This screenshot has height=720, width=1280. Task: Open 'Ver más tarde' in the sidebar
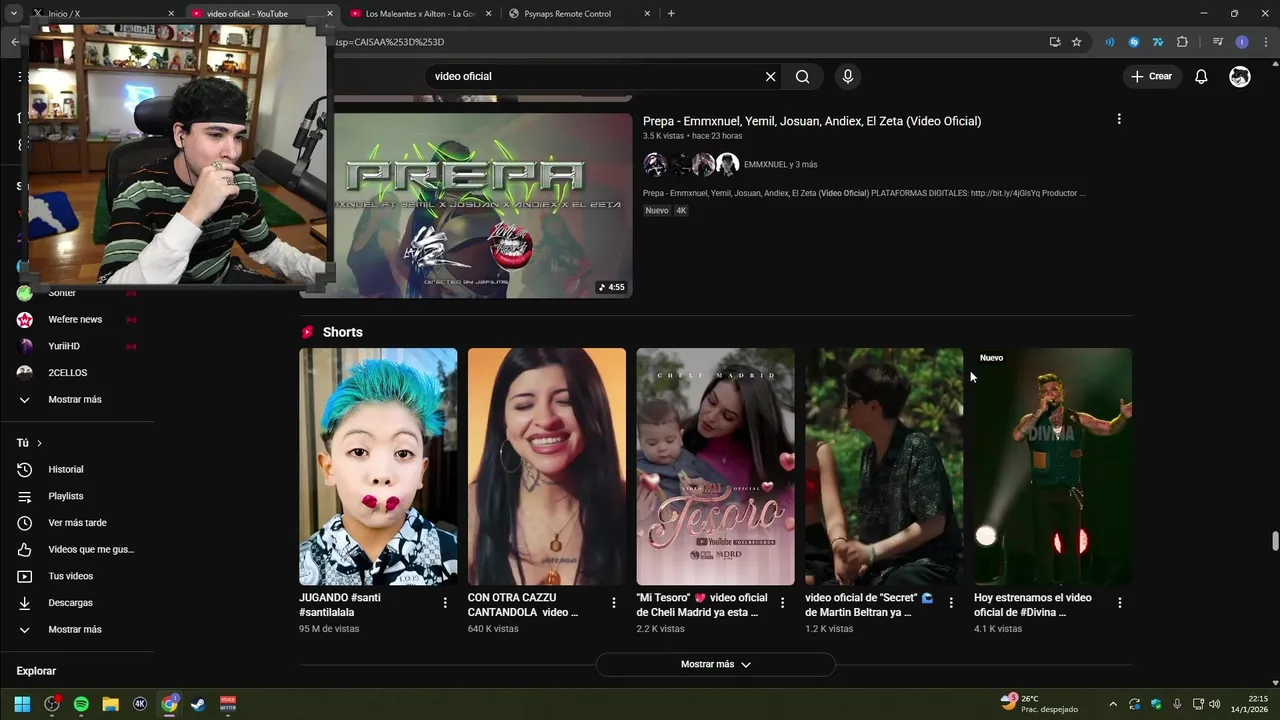(75, 523)
